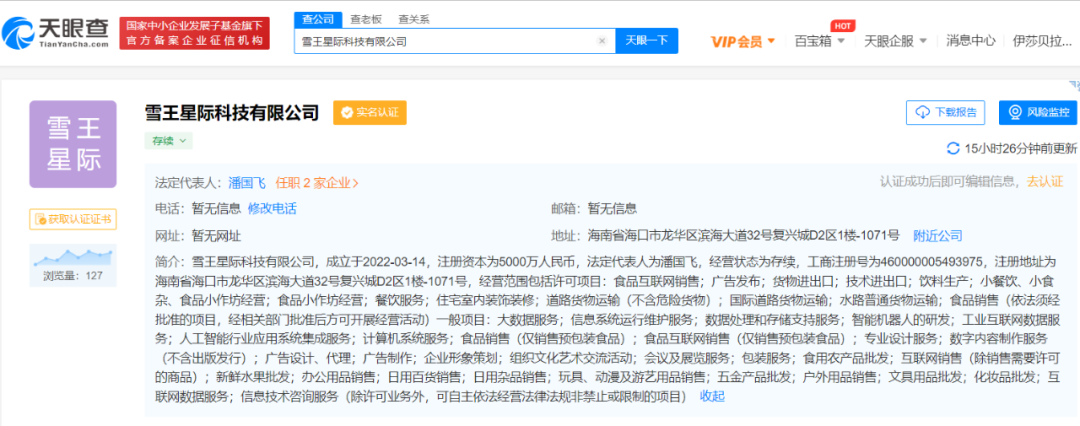Expand the 百宝箱 dropdown menu
The width and height of the screenshot is (1080, 426).
820,41
